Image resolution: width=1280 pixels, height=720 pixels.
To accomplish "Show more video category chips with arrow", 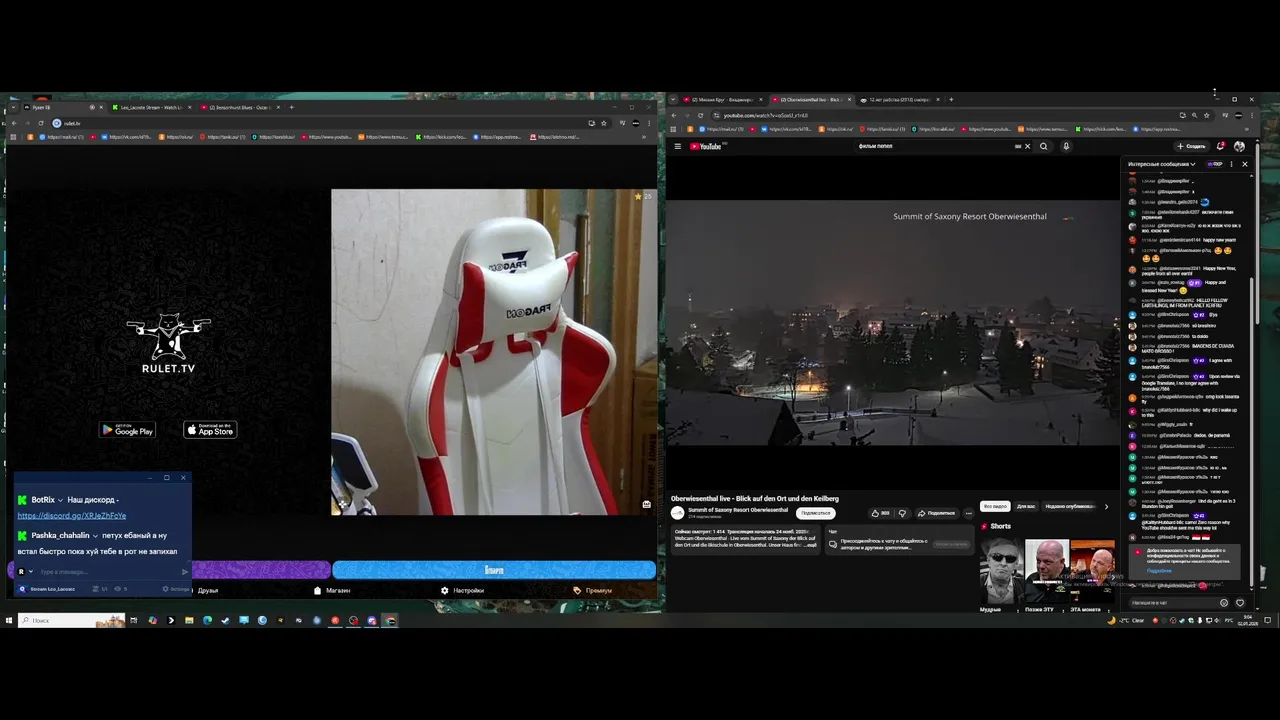I will [1107, 506].
